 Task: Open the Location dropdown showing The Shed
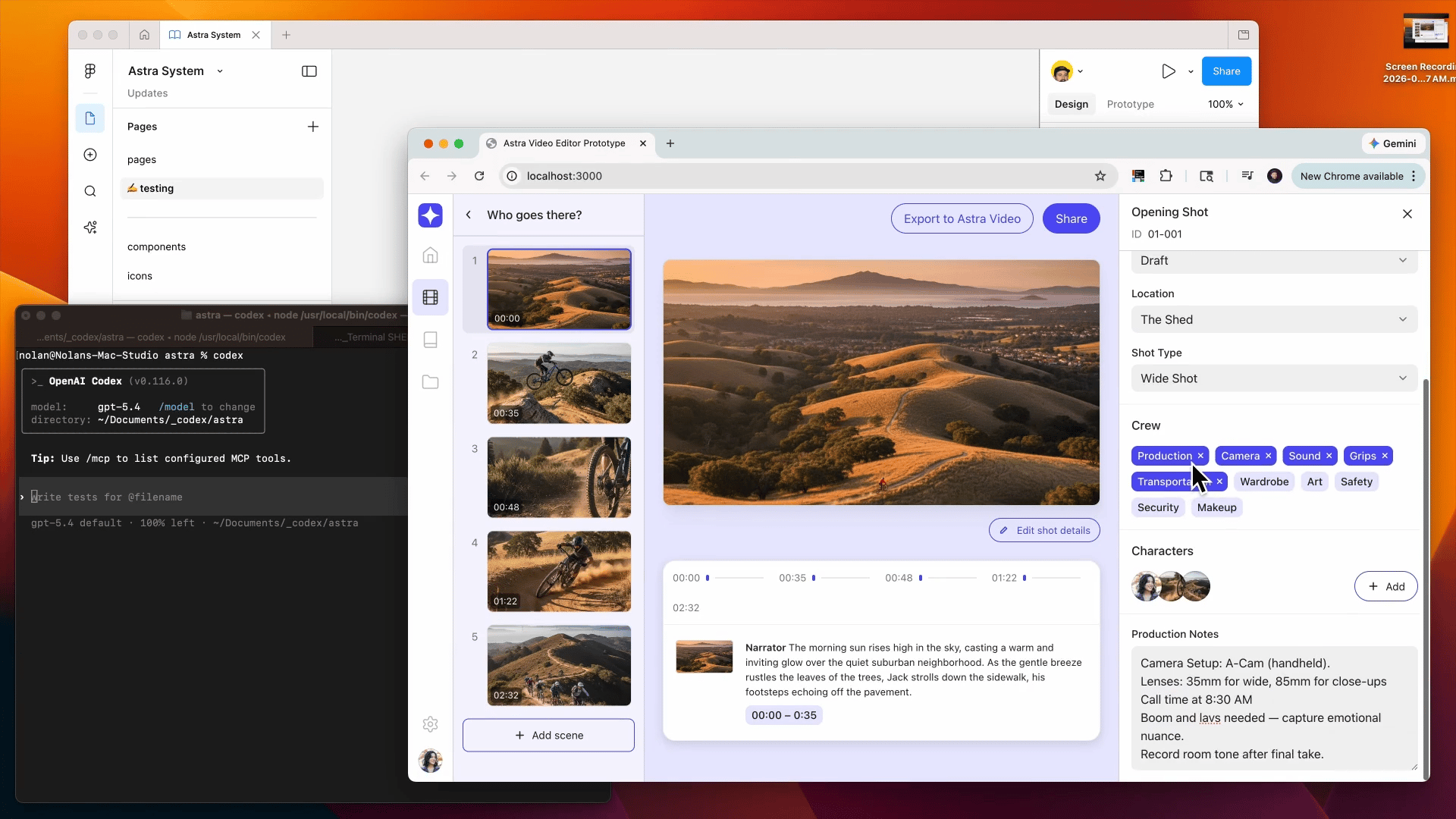pyautogui.click(x=1273, y=319)
